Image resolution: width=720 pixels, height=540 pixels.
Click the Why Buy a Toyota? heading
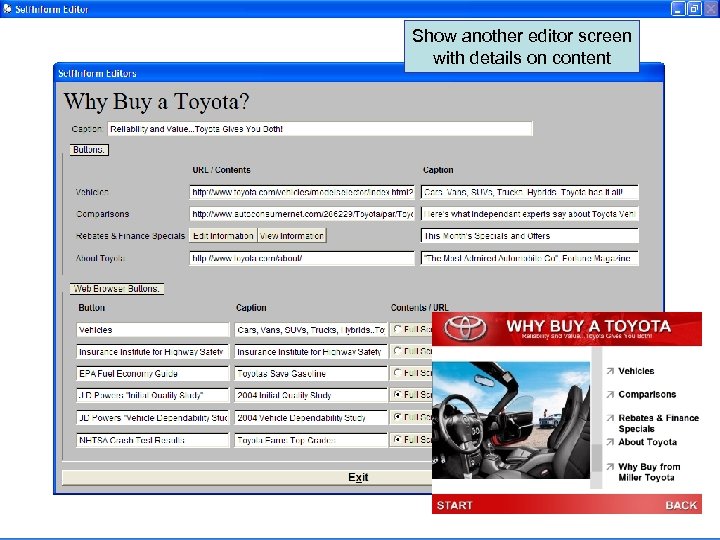click(x=156, y=101)
